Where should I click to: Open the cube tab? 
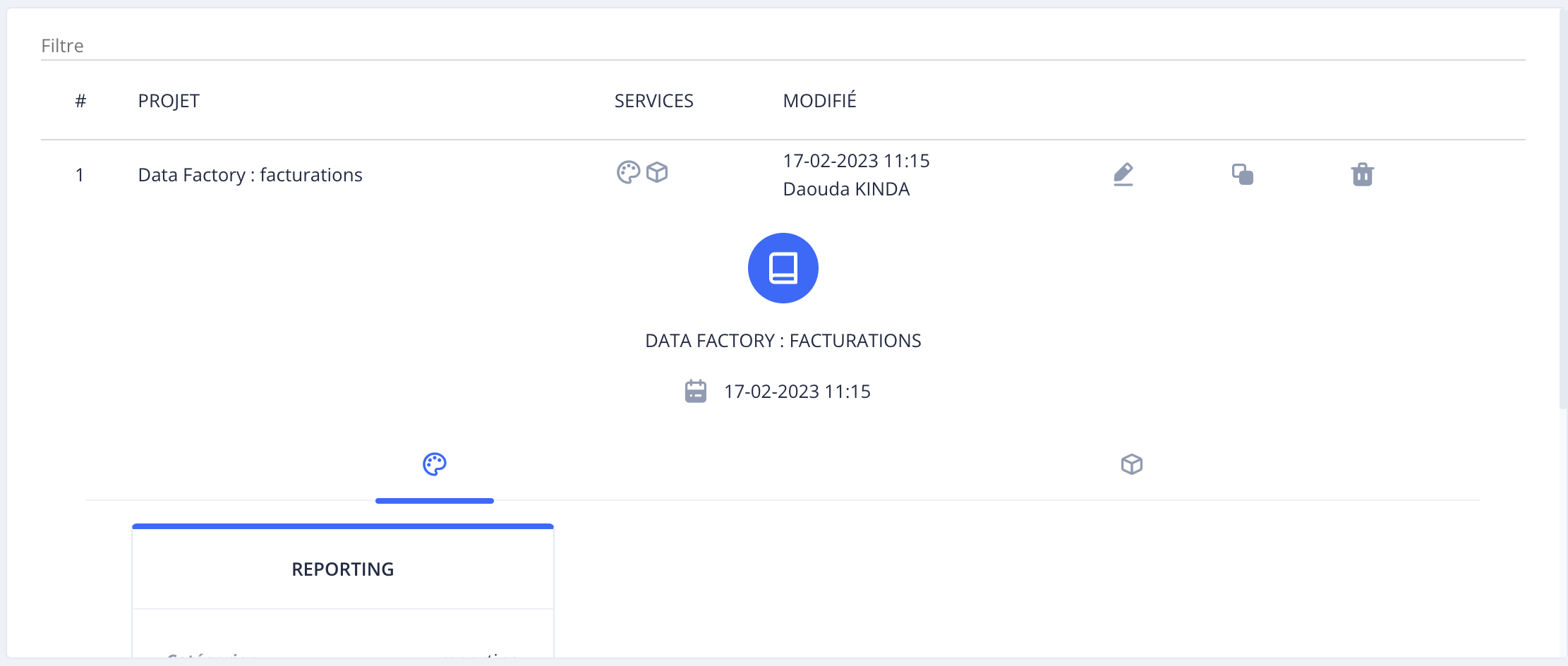(x=1131, y=464)
